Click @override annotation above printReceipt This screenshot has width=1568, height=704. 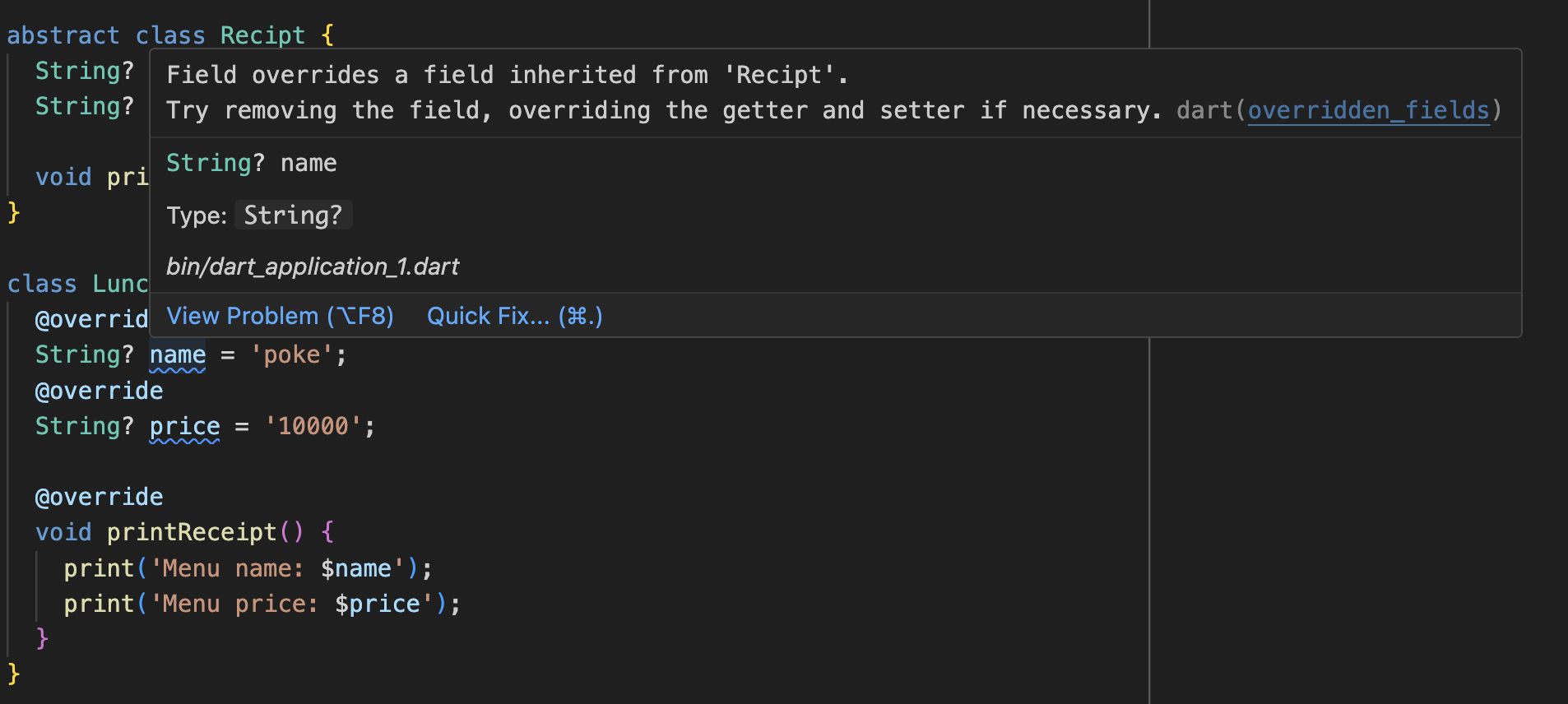pyautogui.click(x=99, y=497)
